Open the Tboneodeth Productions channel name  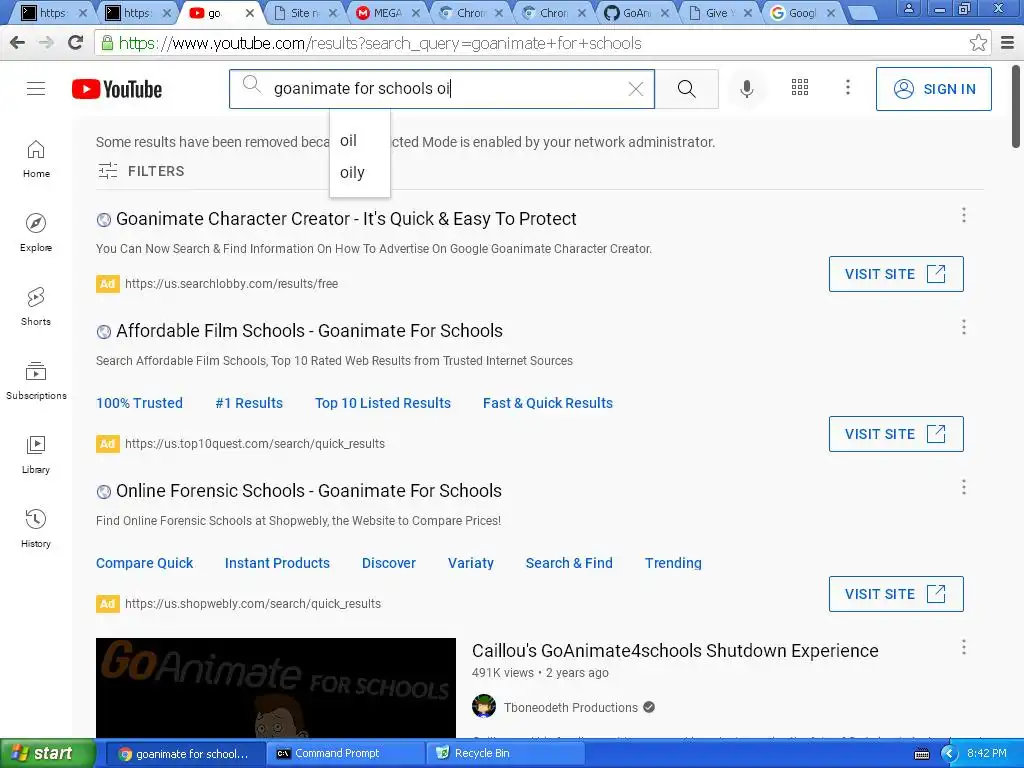570,707
